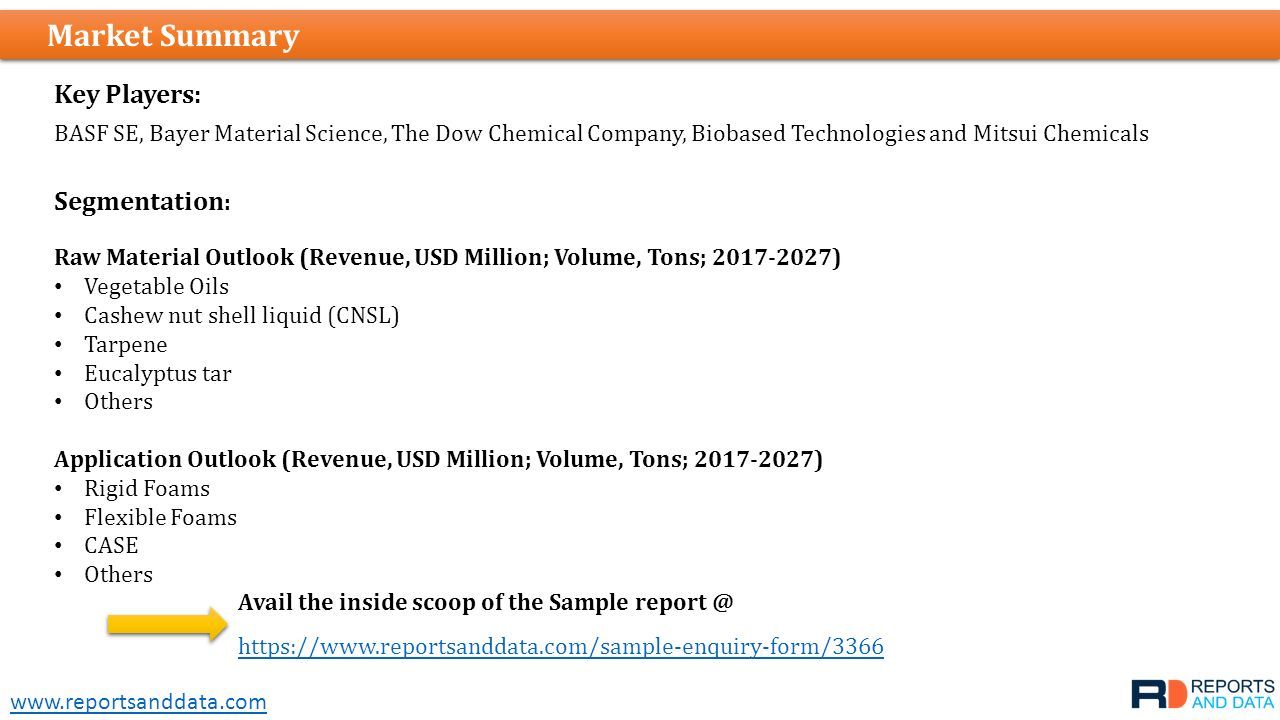
Task: Click the Key Players heading
Action: (127, 95)
